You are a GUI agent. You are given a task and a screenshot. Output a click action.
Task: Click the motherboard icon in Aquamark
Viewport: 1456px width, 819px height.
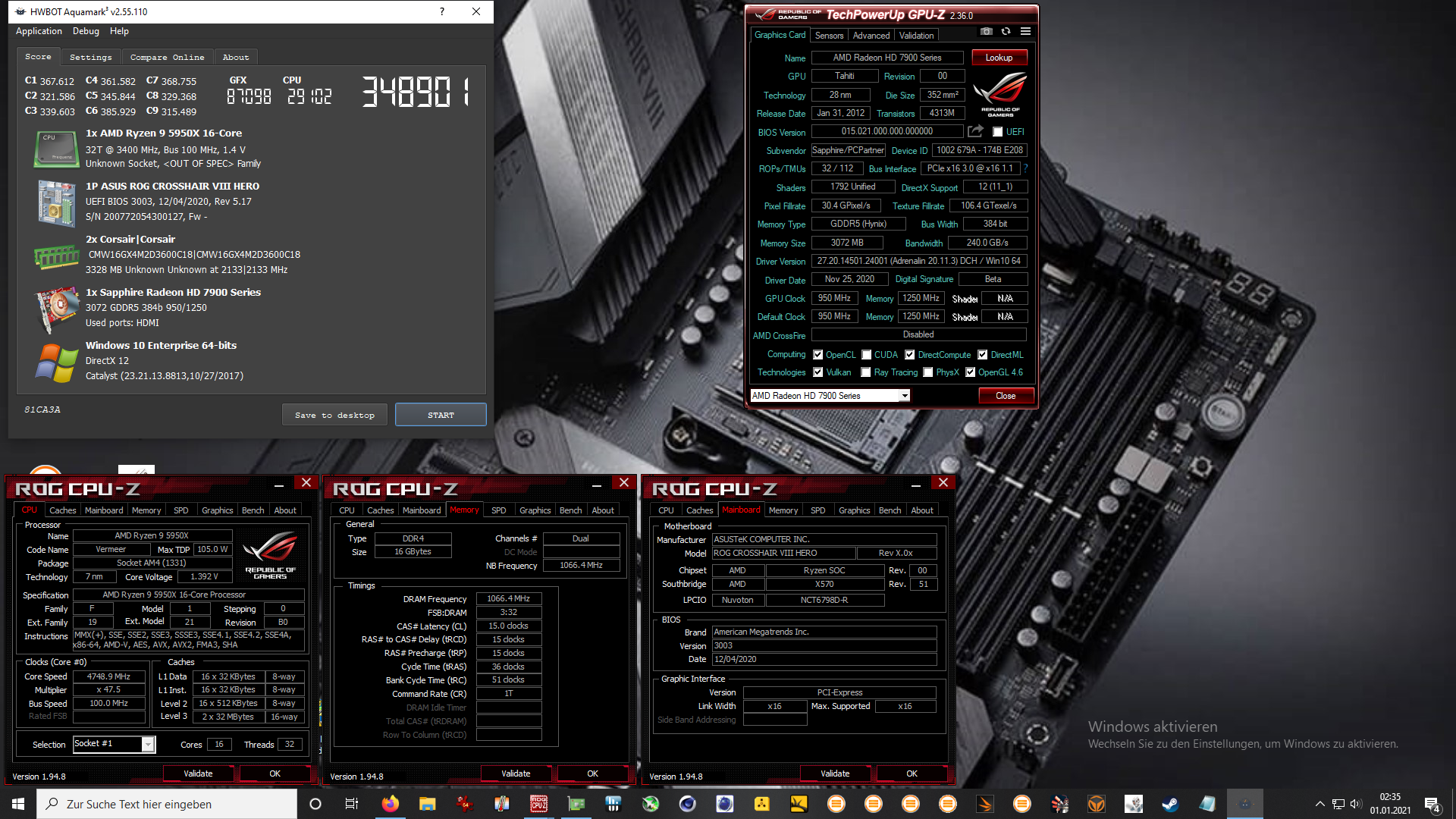pyautogui.click(x=56, y=202)
